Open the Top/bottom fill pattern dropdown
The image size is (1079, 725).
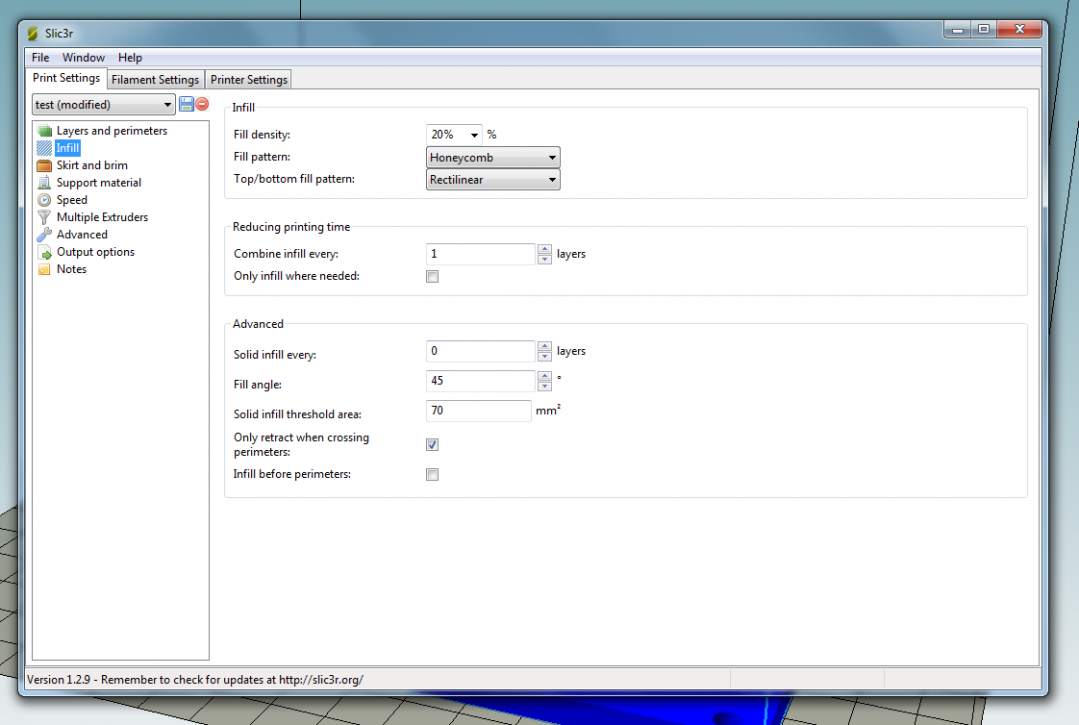493,180
